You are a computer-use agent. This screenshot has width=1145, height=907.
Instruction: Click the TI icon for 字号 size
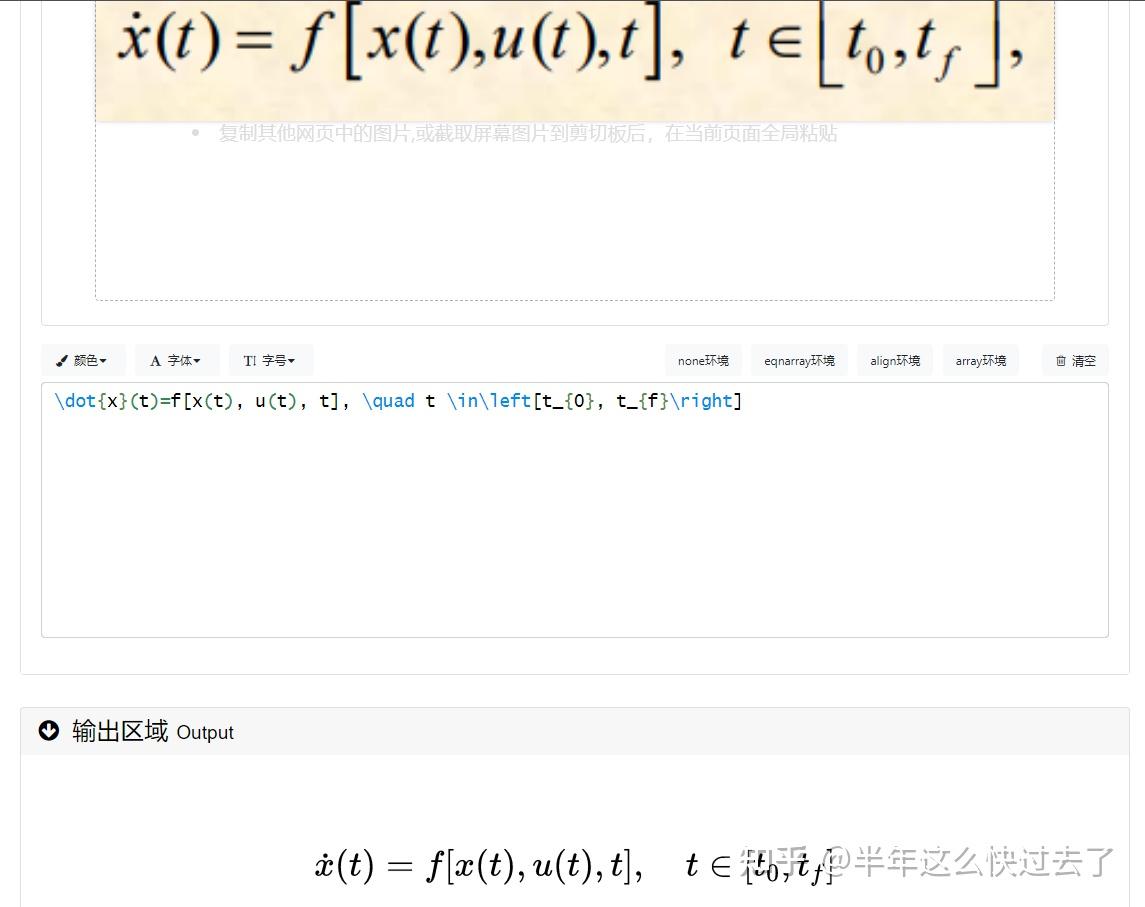click(x=250, y=360)
